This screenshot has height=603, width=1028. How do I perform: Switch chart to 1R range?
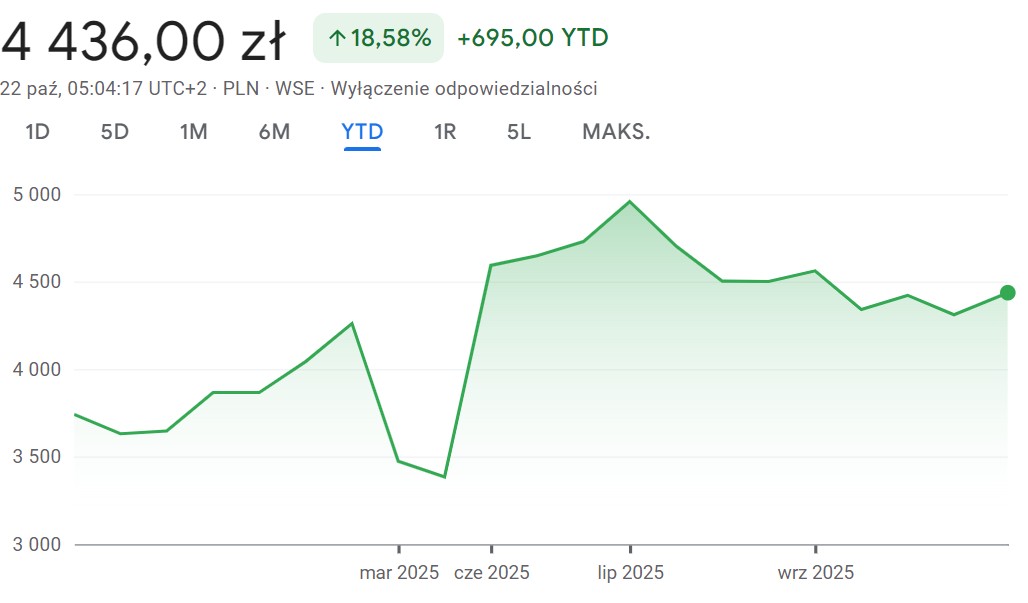(445, 132)
